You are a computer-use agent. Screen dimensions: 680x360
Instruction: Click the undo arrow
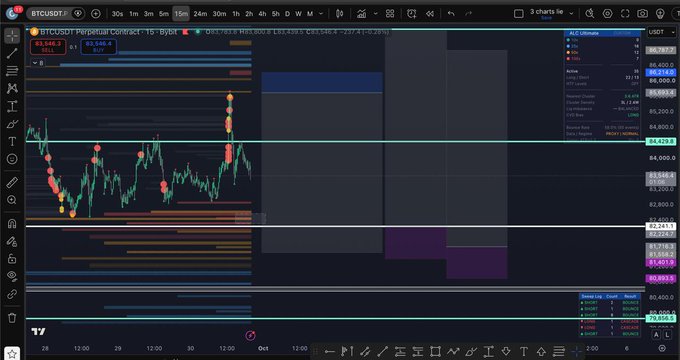coord(451,14)
